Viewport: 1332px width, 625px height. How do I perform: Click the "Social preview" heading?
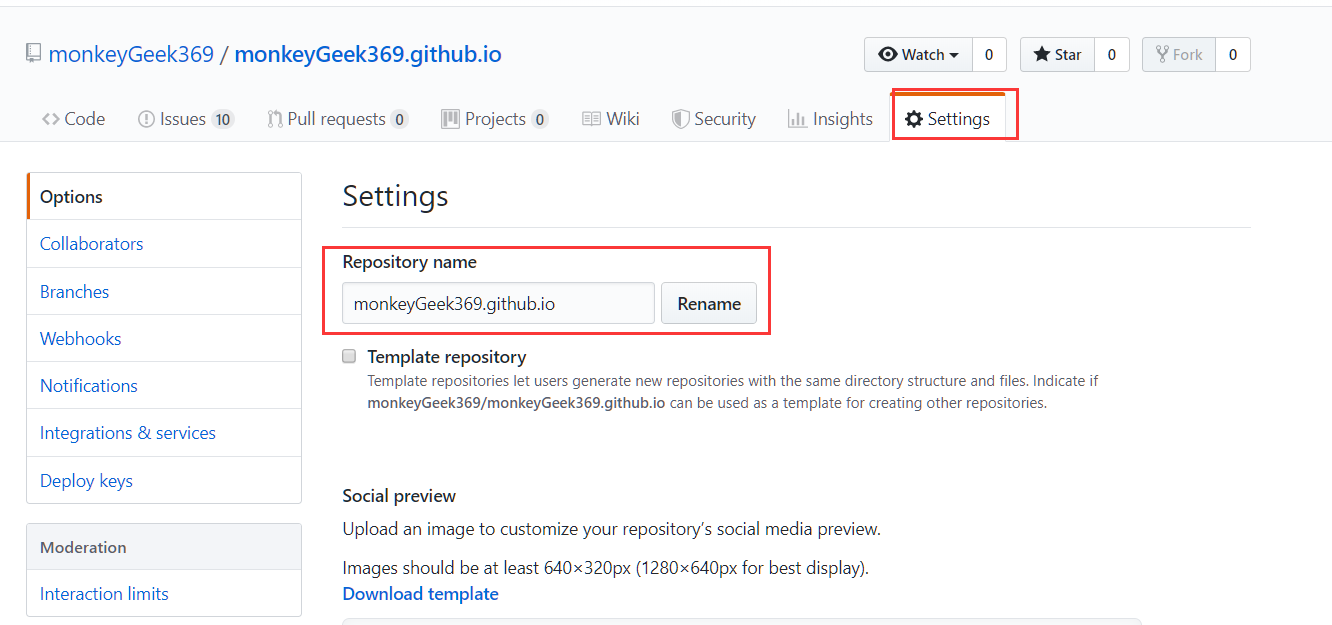click(x=399, y=496)
